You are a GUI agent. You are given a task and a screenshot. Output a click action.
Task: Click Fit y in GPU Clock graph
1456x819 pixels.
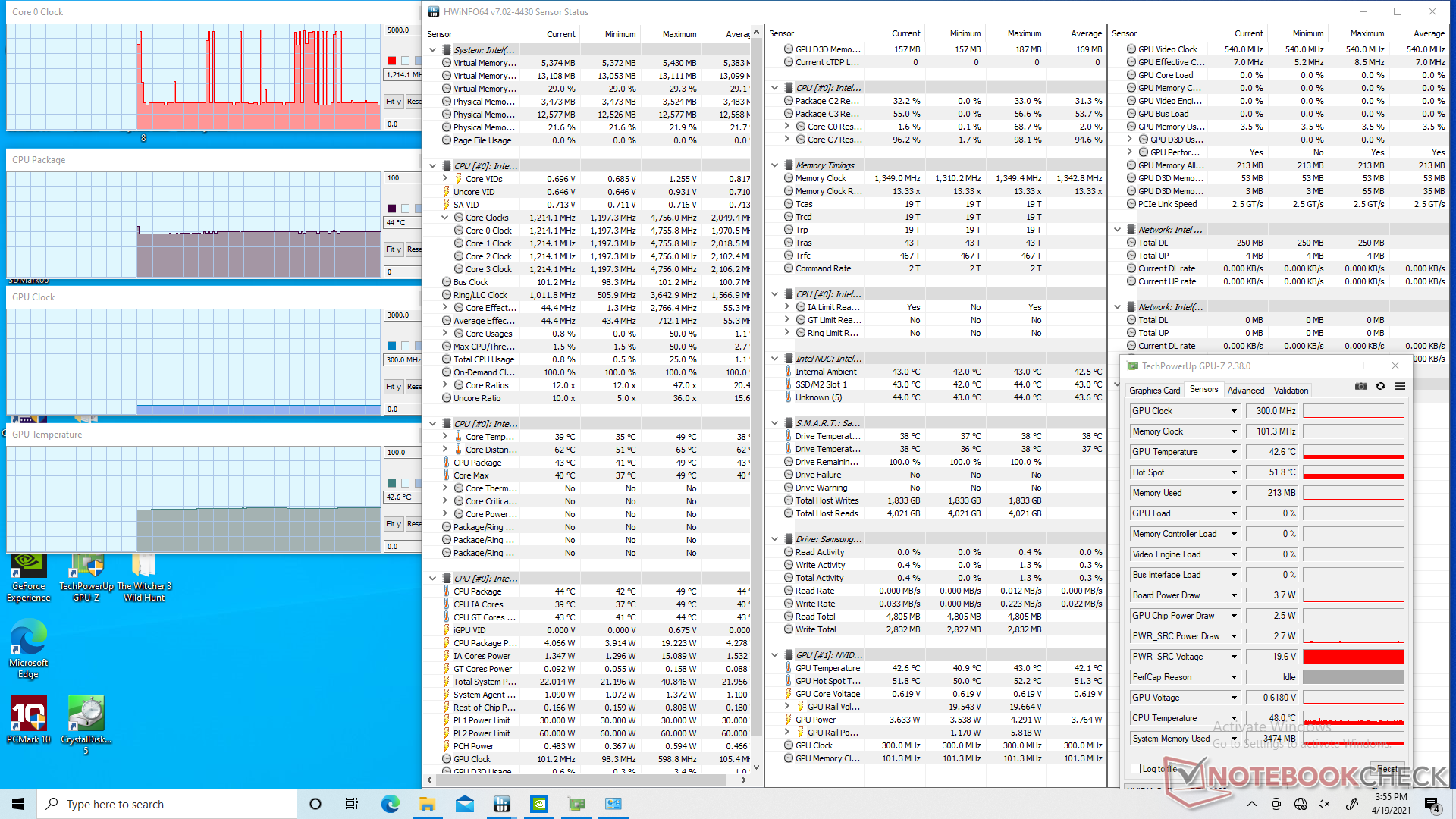pyautogui.click(x=393, y=387)
